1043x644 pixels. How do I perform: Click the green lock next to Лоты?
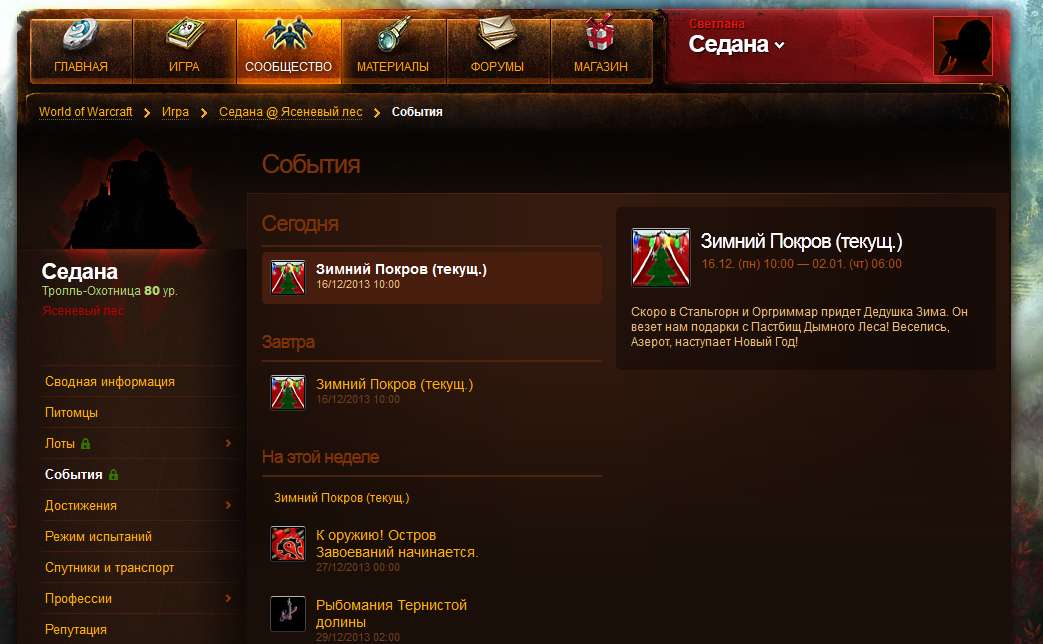pyautogui.click(x=85, y=444)
